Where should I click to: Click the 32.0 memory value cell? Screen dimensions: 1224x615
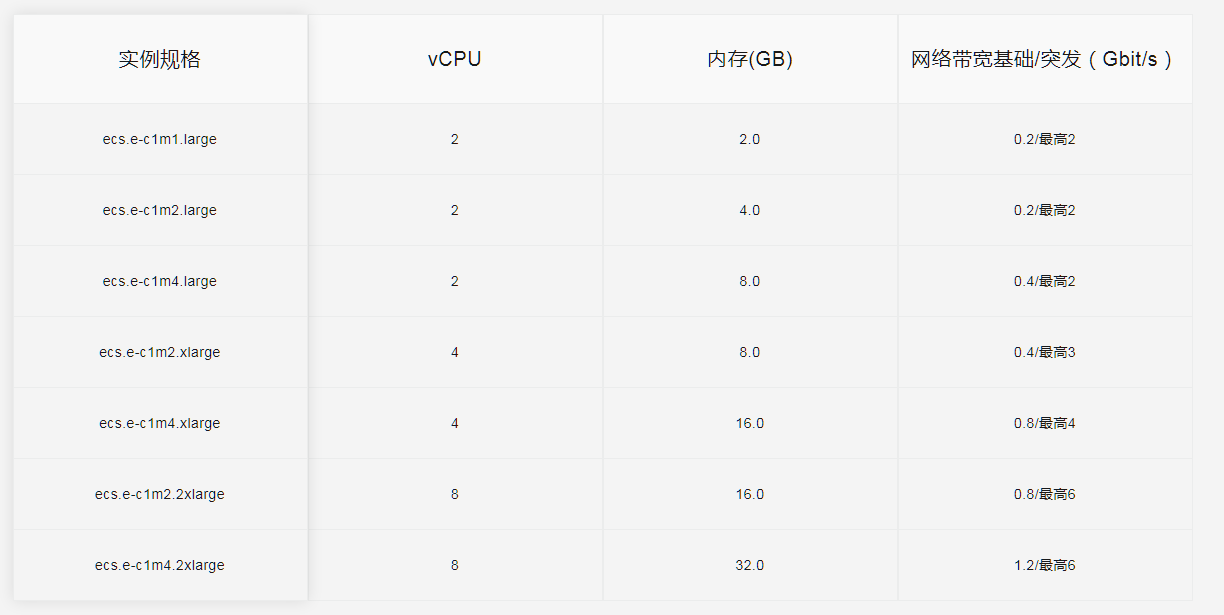tap(749, 565)
